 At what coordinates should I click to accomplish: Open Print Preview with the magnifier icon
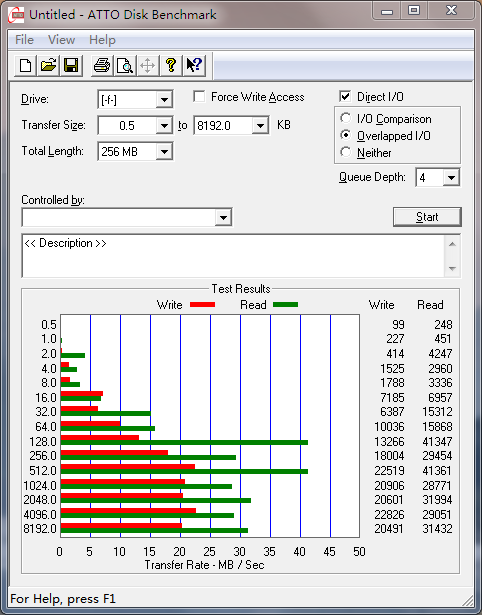pyautogui.click(x=125, y=65)
